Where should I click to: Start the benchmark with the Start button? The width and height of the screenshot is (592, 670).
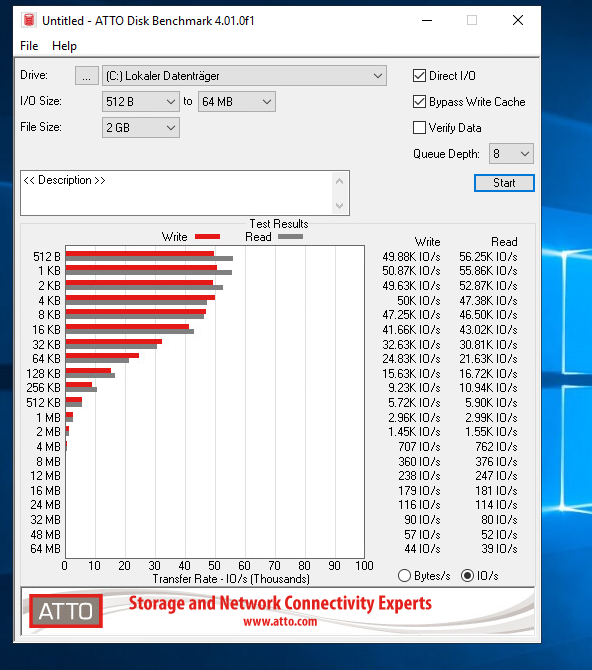504,183
